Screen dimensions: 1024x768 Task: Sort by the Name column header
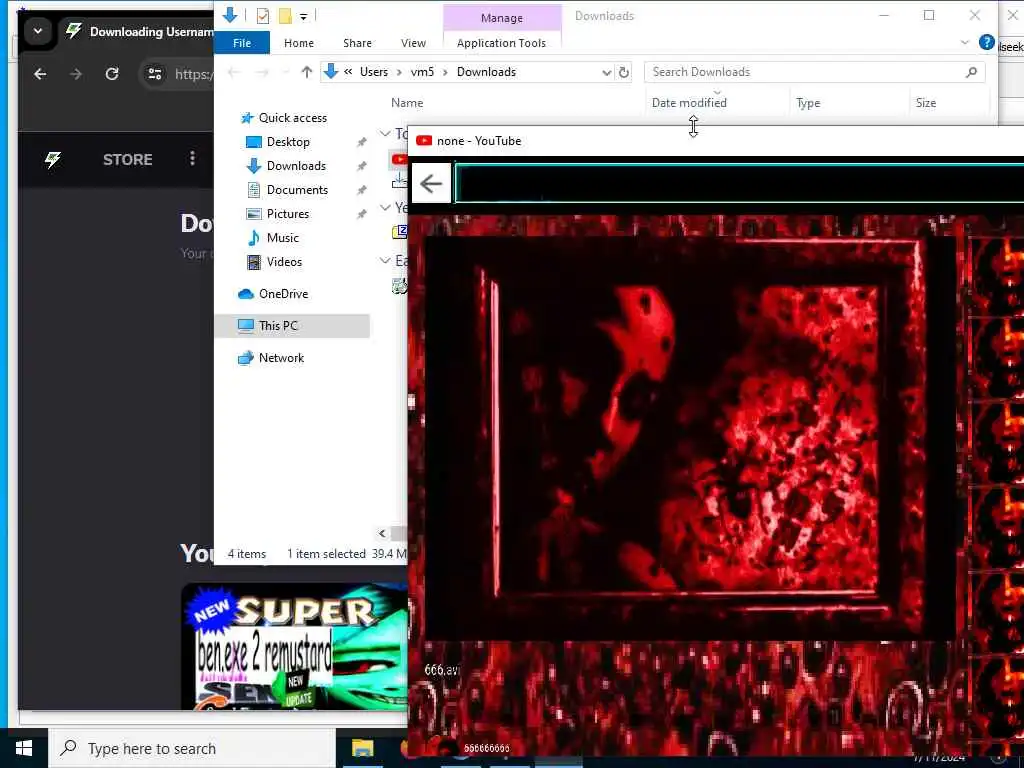tap(407, 103)
